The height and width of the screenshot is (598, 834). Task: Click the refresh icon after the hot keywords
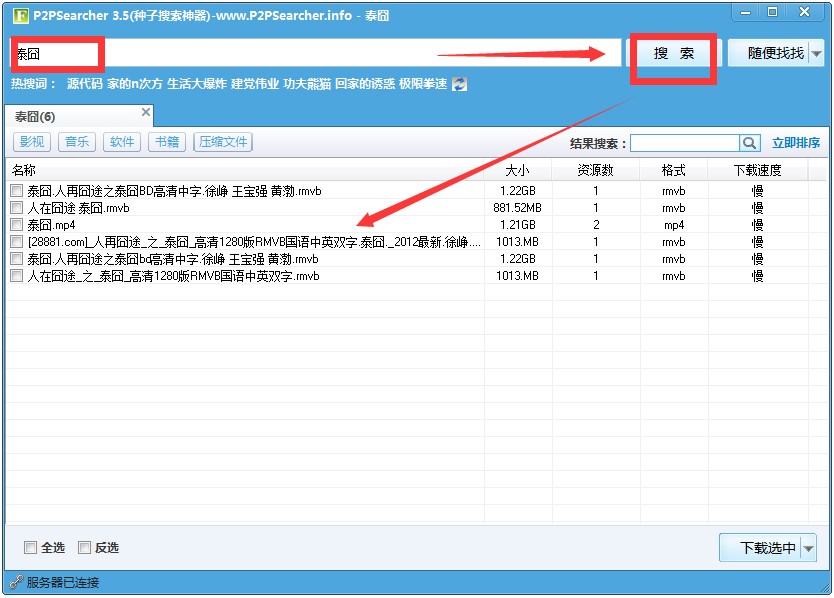[x=458, y=84]
